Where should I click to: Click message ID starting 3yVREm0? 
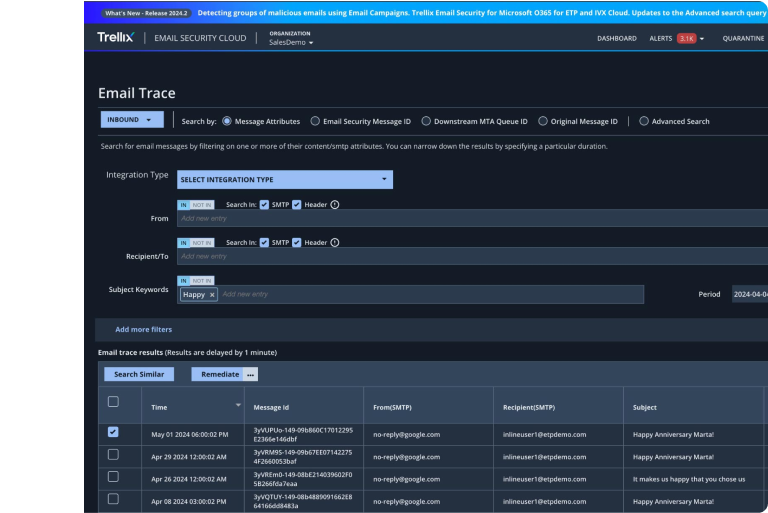[x=303, y=479]
